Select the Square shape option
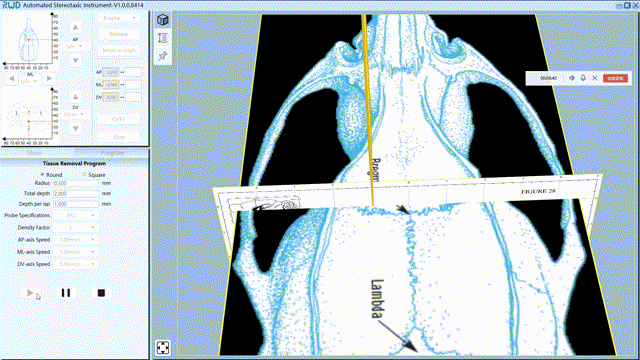640x360 pixels. [94, 175]
